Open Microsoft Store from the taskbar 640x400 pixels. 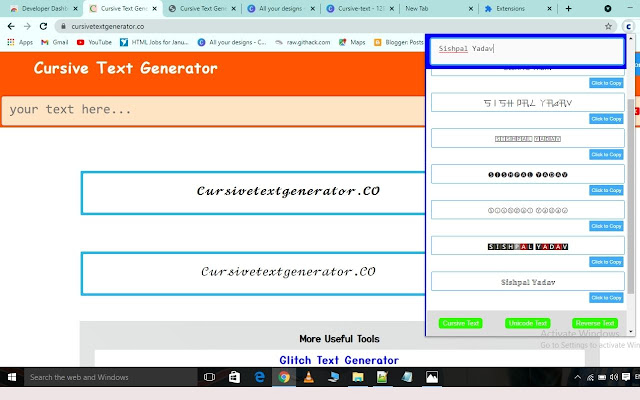234,377
